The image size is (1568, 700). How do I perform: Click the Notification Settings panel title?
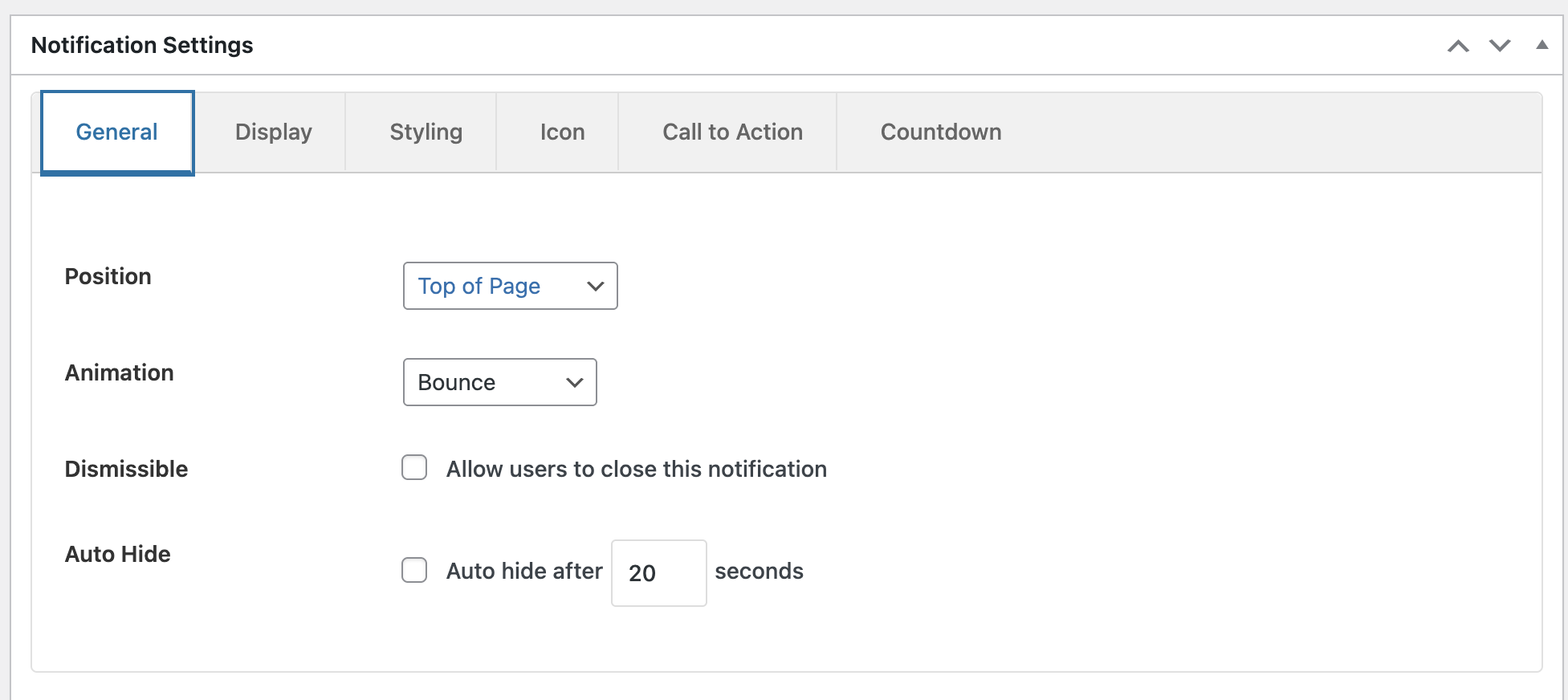[142, 45]
